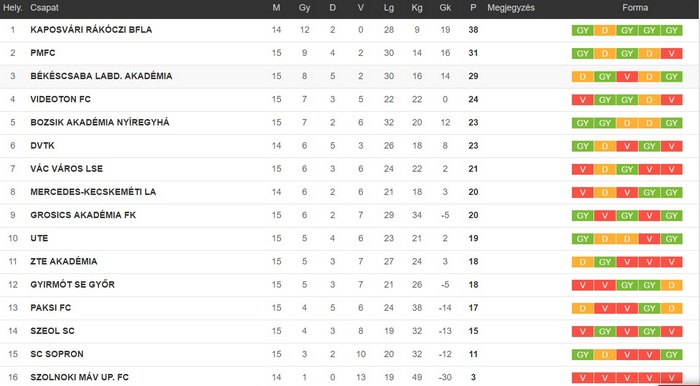
Task: Select the red V badge in PMFC row
Action: tap(671, 54)
